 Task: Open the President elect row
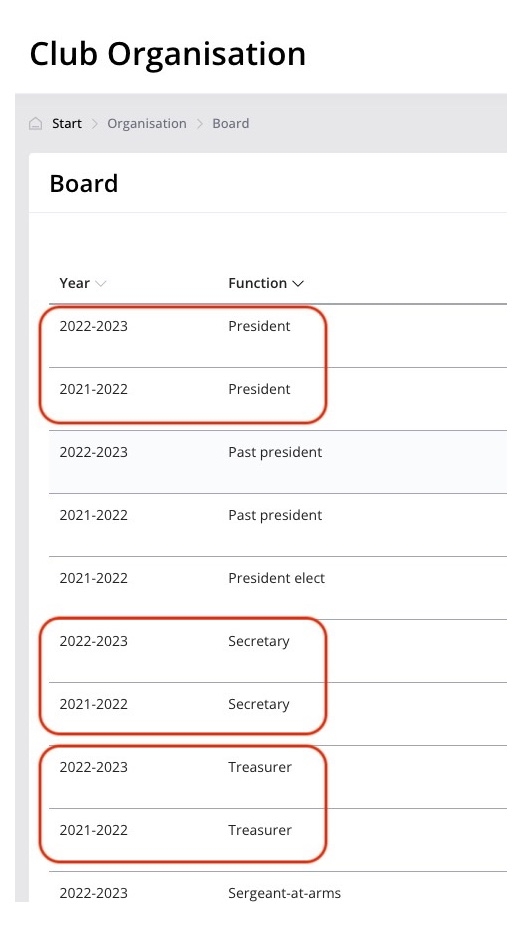point(278,587)
